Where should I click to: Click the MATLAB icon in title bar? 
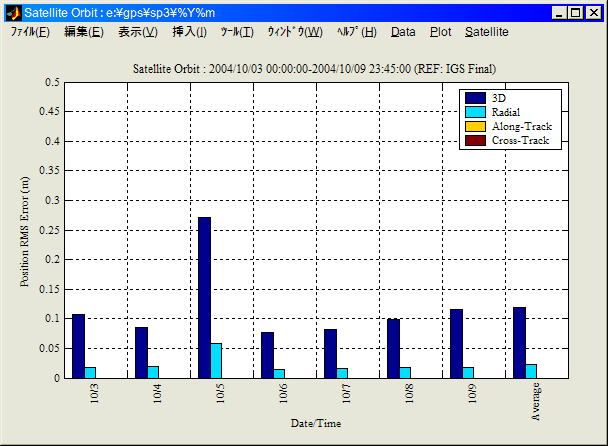tap(14, 13)
